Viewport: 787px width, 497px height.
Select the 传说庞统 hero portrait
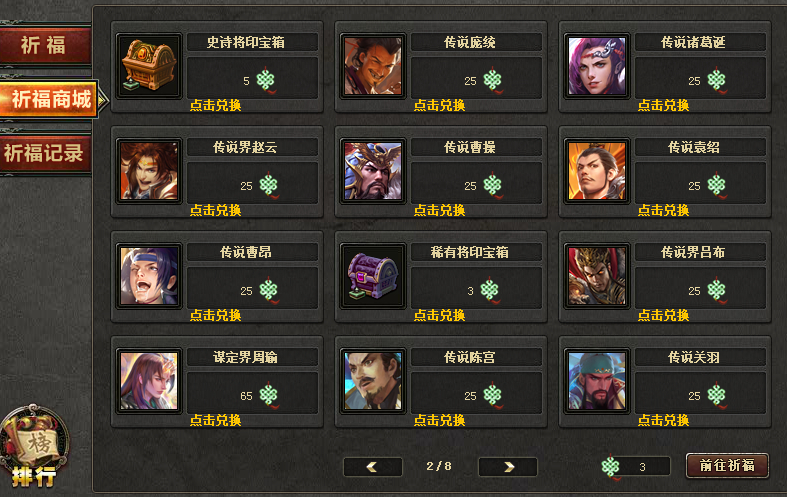pos(373,66)
